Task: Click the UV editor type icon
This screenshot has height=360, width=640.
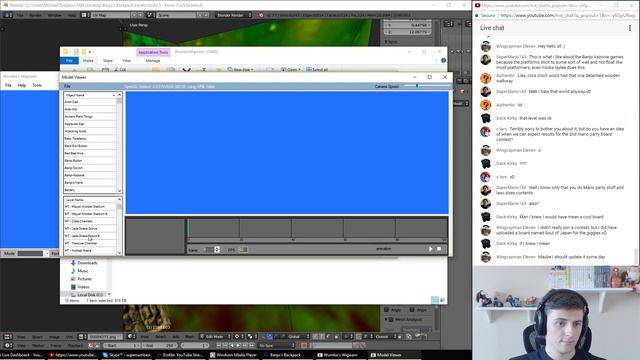Action: [8, 337]
